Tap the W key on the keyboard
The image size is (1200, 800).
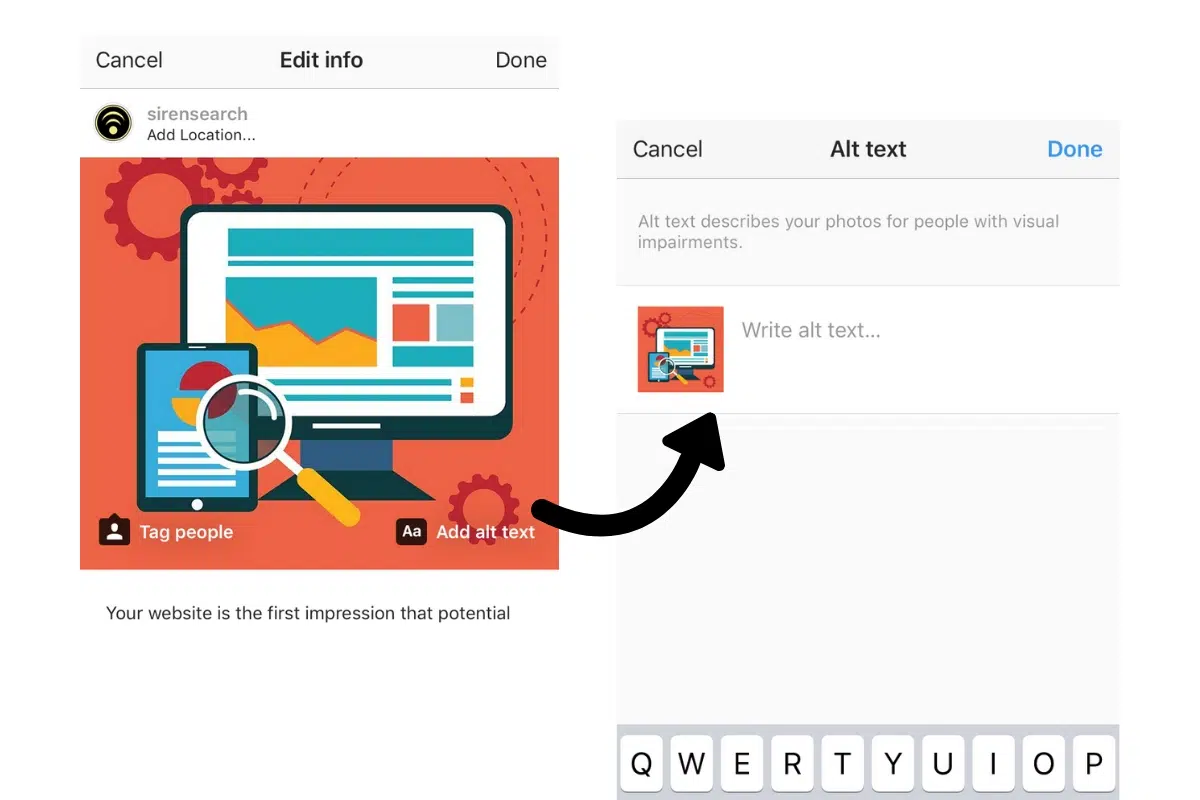pos(691,766)
